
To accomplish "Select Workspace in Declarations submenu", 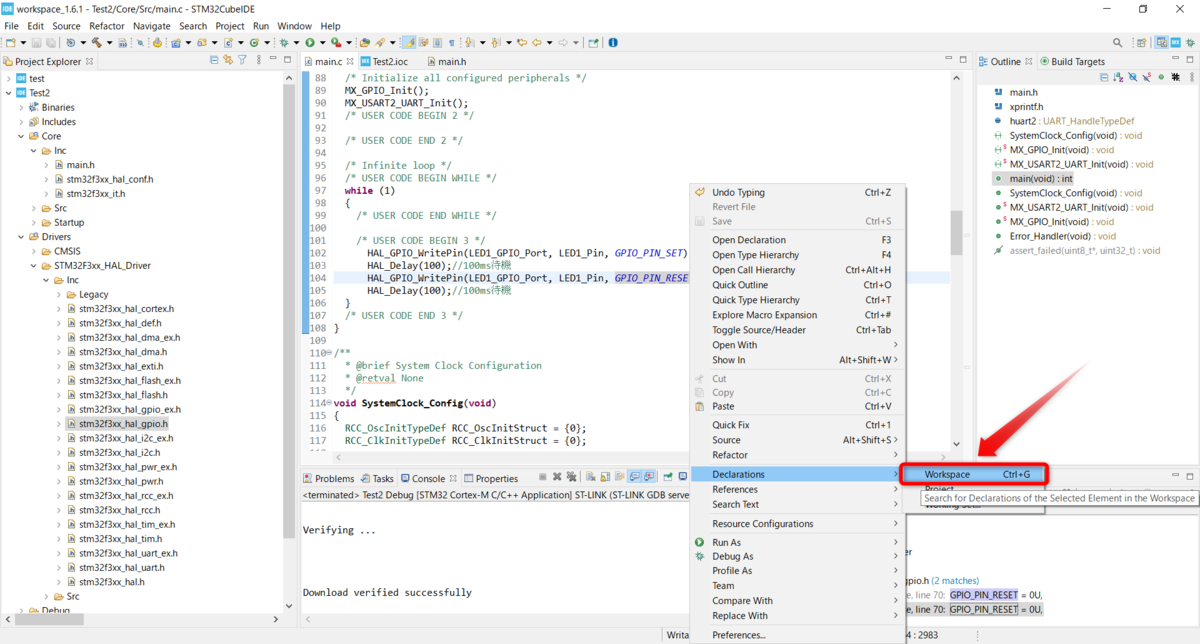I will (x=973, y=474).
